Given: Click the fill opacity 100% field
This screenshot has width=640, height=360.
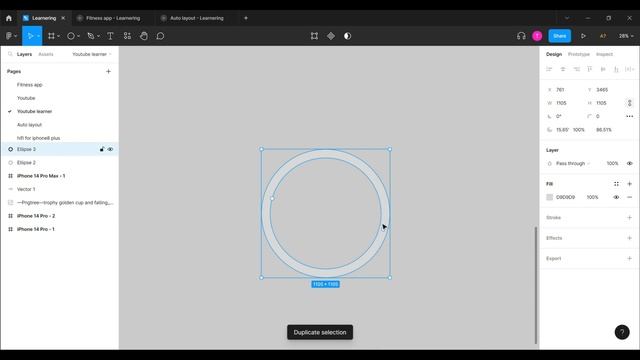Looking at the screenshot, I should (593, 197).
